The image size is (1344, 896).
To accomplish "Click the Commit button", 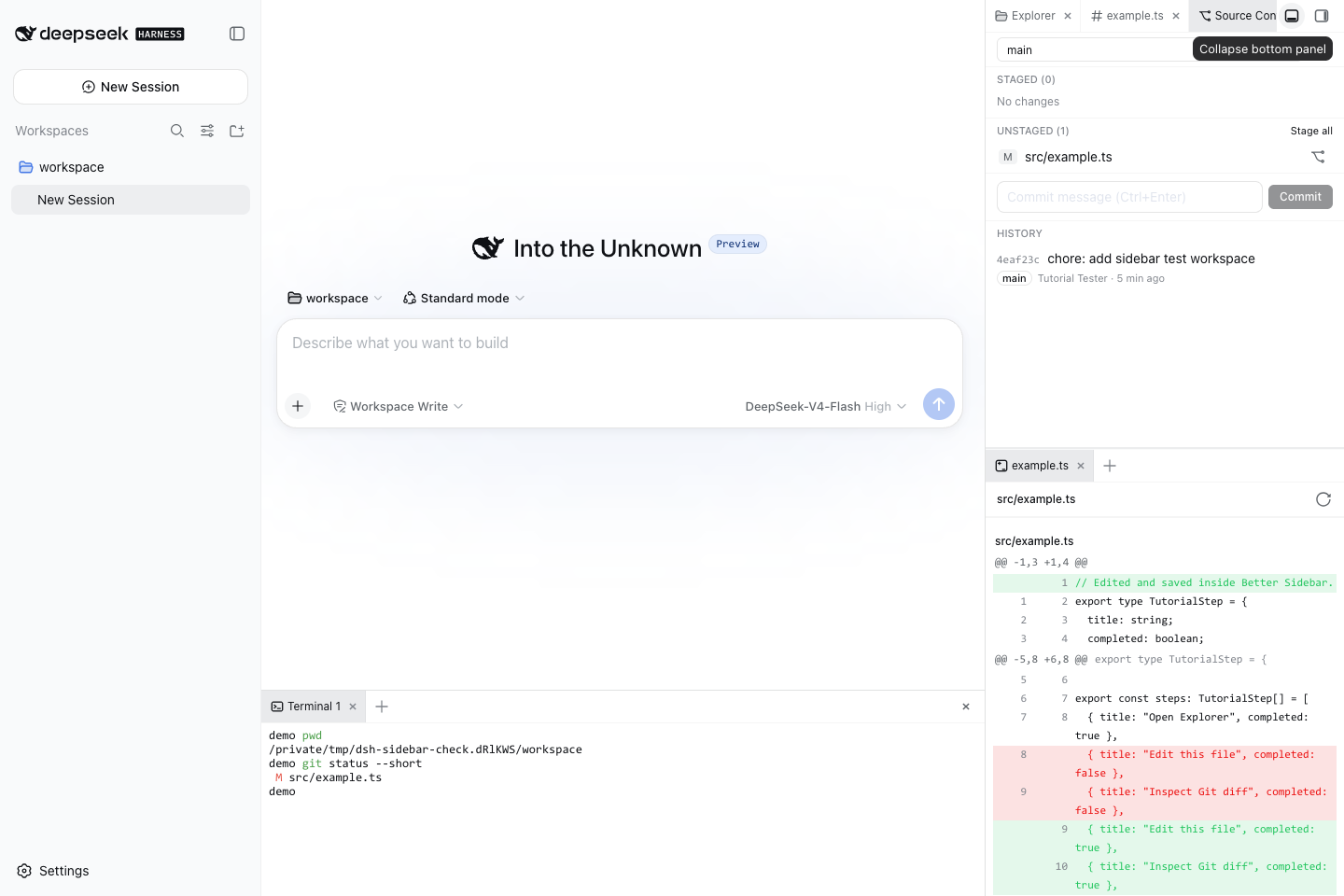I will (1300, 197).
